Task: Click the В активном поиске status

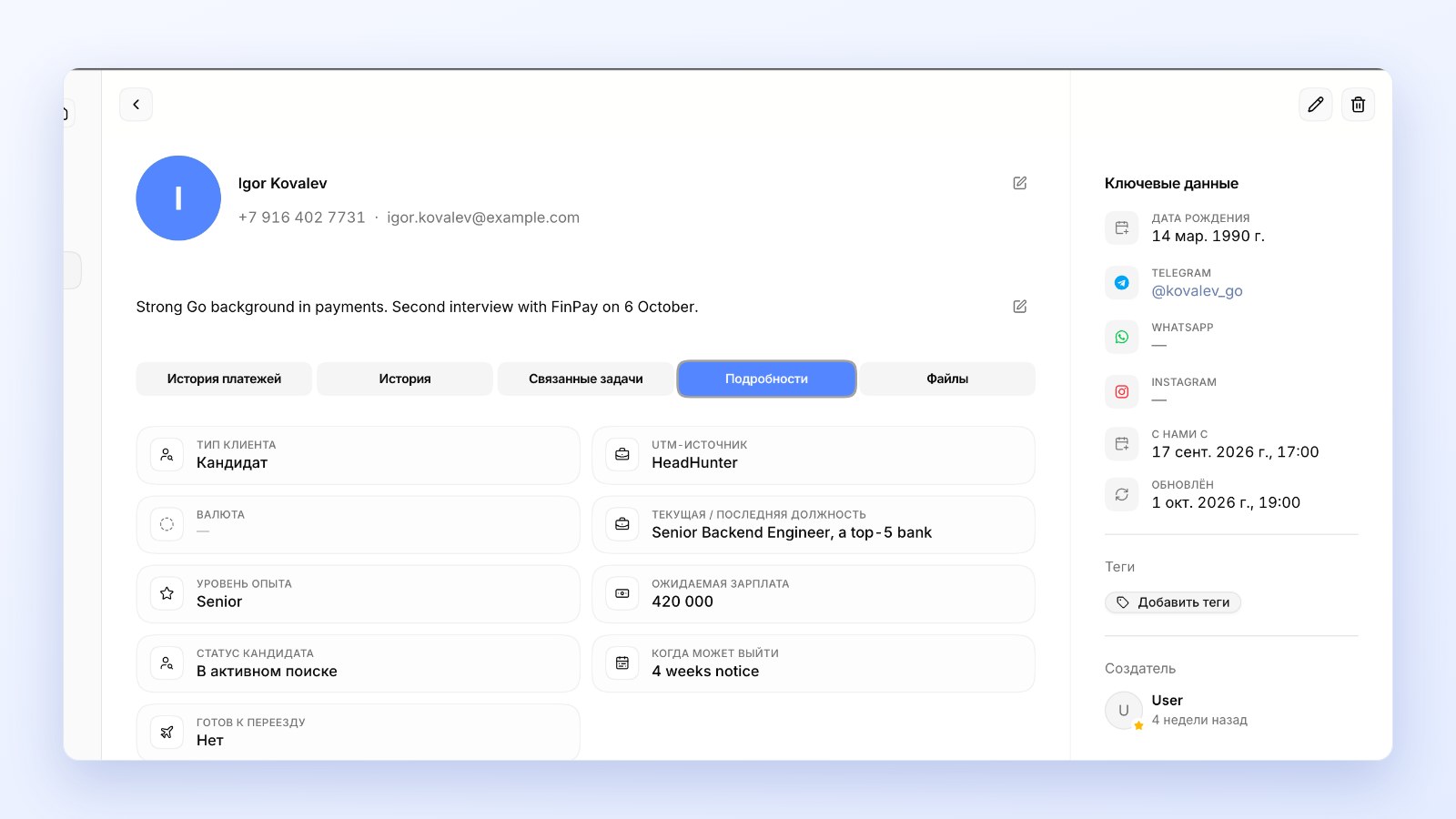Action: pyautogui.click(x=267, y=671)
